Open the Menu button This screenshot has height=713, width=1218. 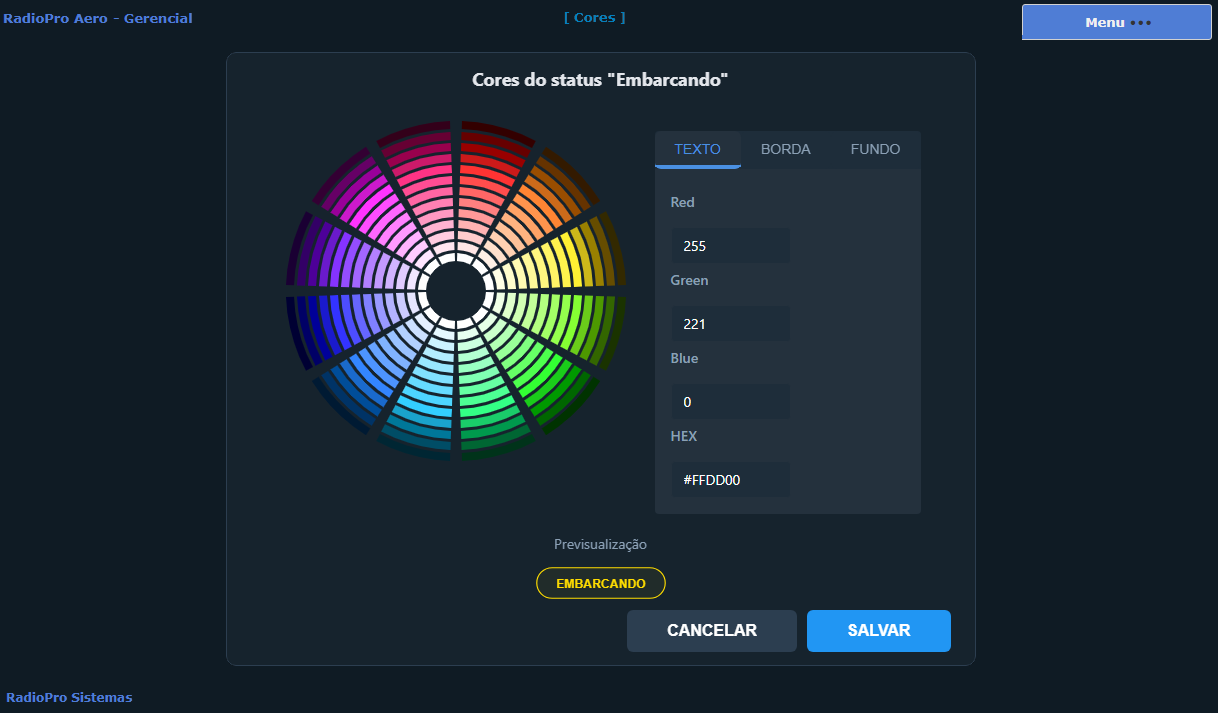(x=1116, y=22)
